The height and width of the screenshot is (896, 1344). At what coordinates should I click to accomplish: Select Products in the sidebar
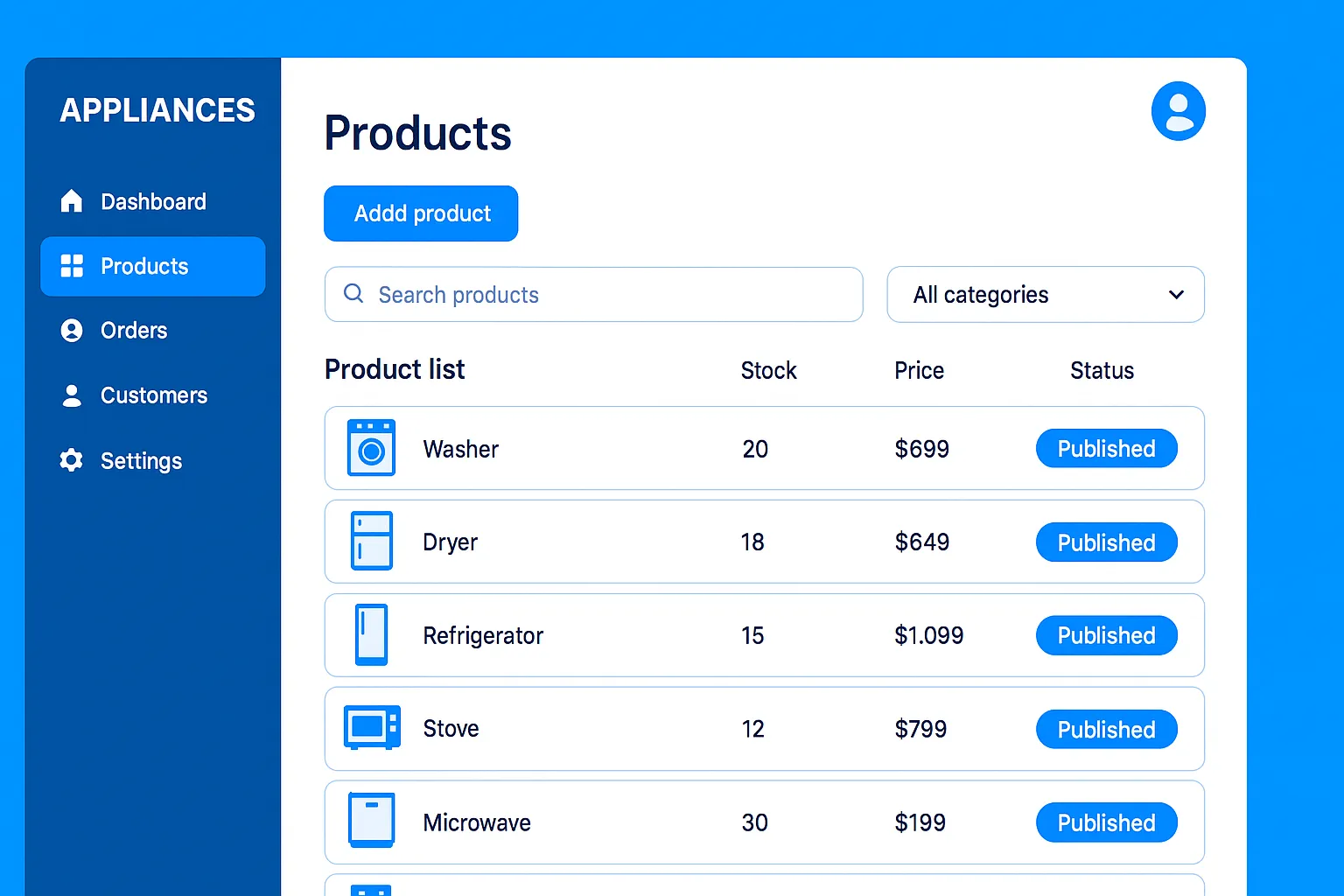pyautogui.click(x=152, y=266)
